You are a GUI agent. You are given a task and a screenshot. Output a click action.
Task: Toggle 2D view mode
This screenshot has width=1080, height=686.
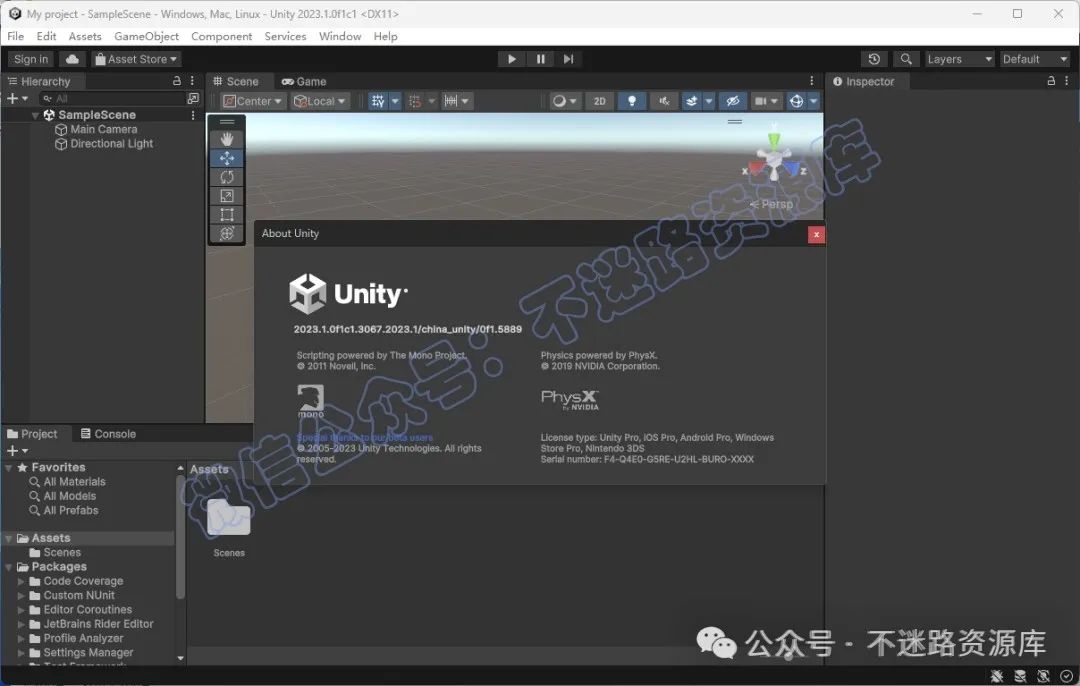[599, 101]
